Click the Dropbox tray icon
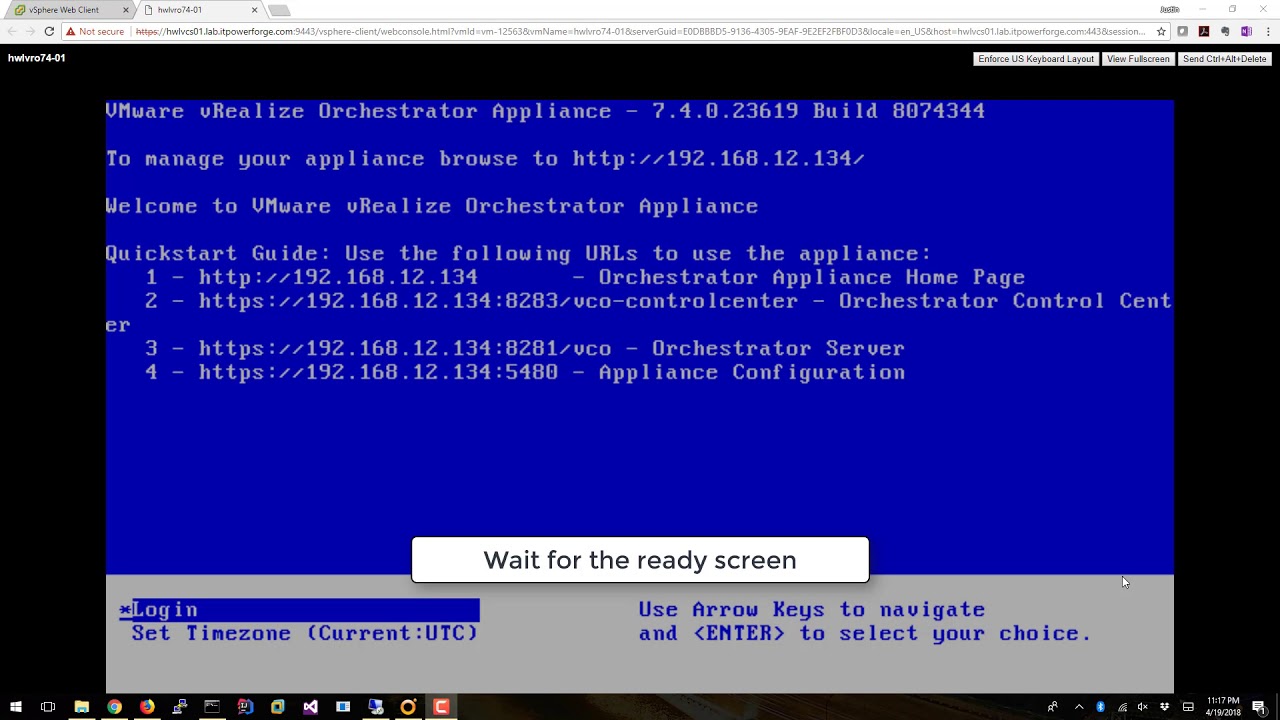1280x720 pixels. (1164, 707)
